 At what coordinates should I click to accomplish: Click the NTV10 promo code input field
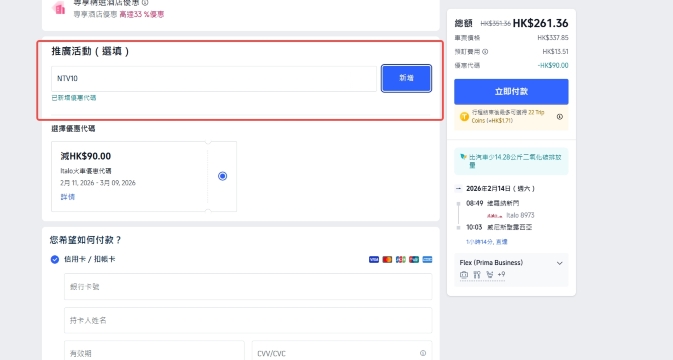tap(214, 79)
